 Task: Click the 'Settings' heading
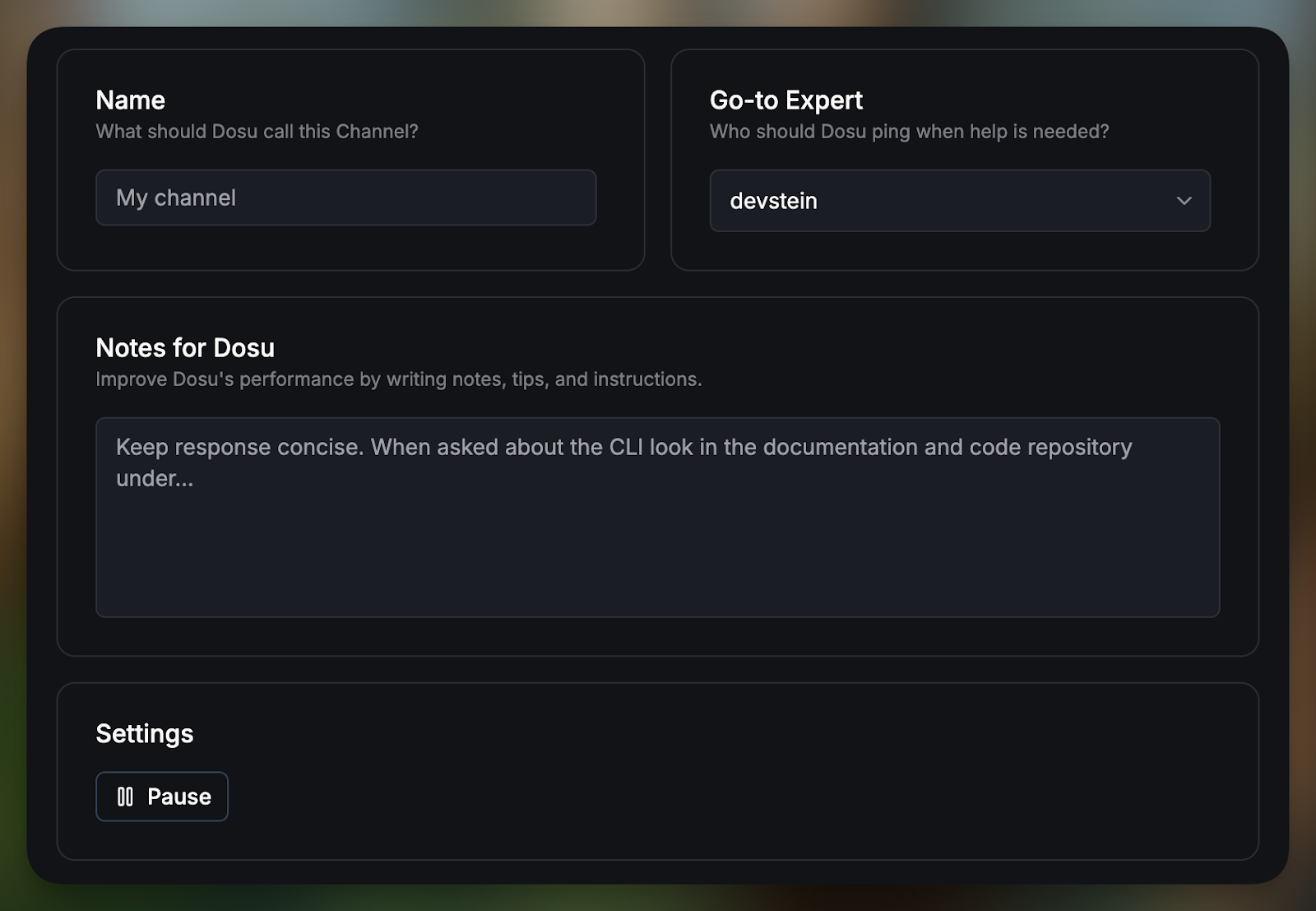click(x=145, y=734)
